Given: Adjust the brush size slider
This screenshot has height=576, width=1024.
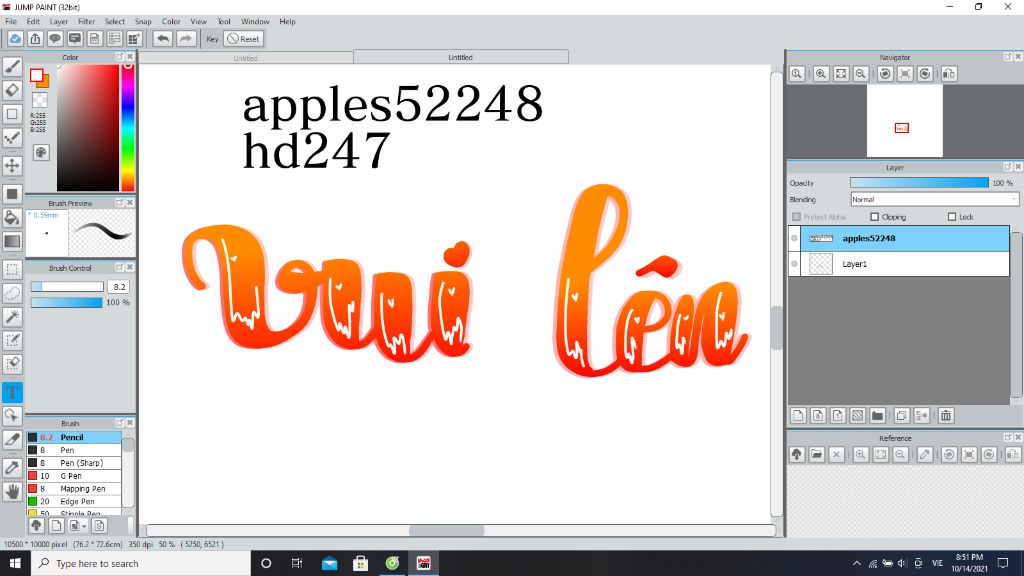Looking at the screenshot, I should pyautogui.click(x=67, y=287).
